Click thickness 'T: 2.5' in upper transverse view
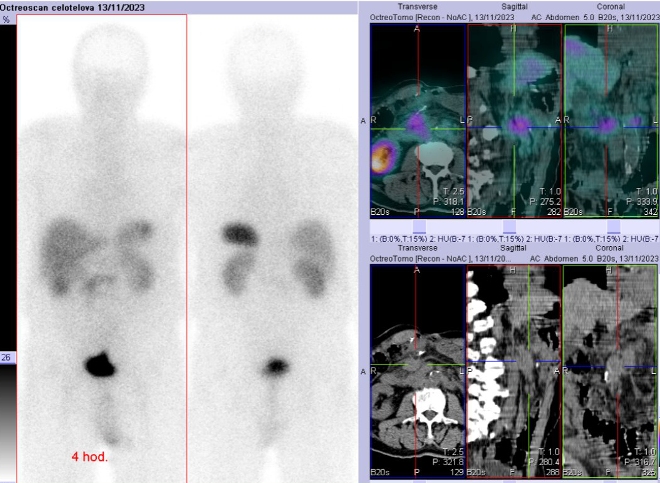660x483 pixels. (x=454, y=192)
